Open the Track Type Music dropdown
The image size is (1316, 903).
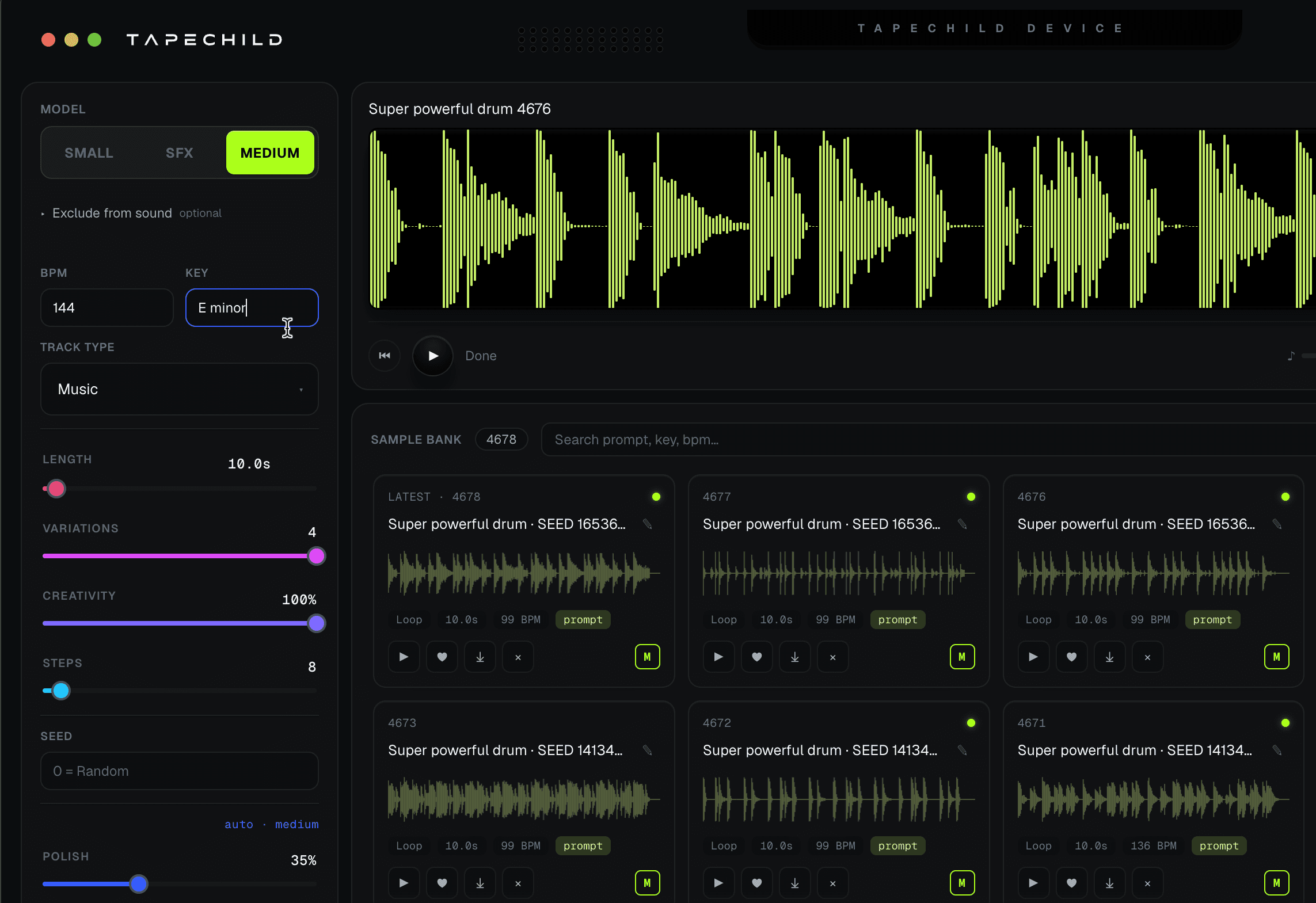[x=179, y=389]
